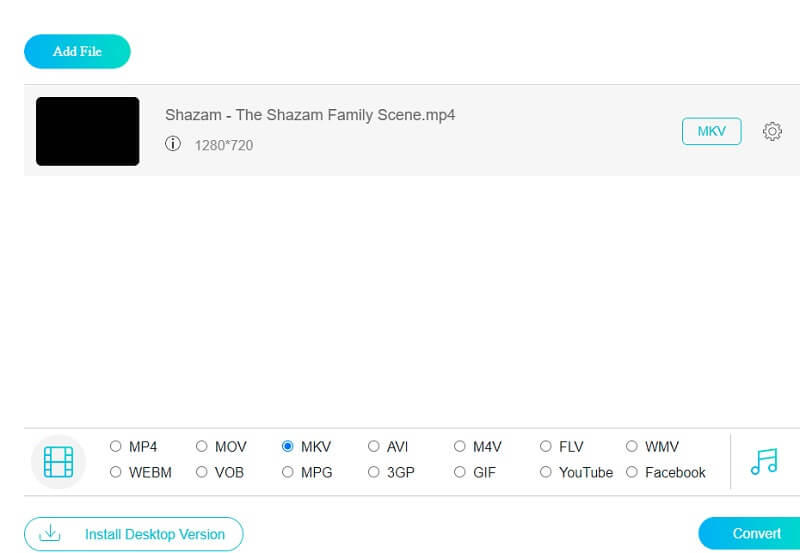Start conversion with the Convert button
The image size is (800, 553).
[x=756, y=534]
